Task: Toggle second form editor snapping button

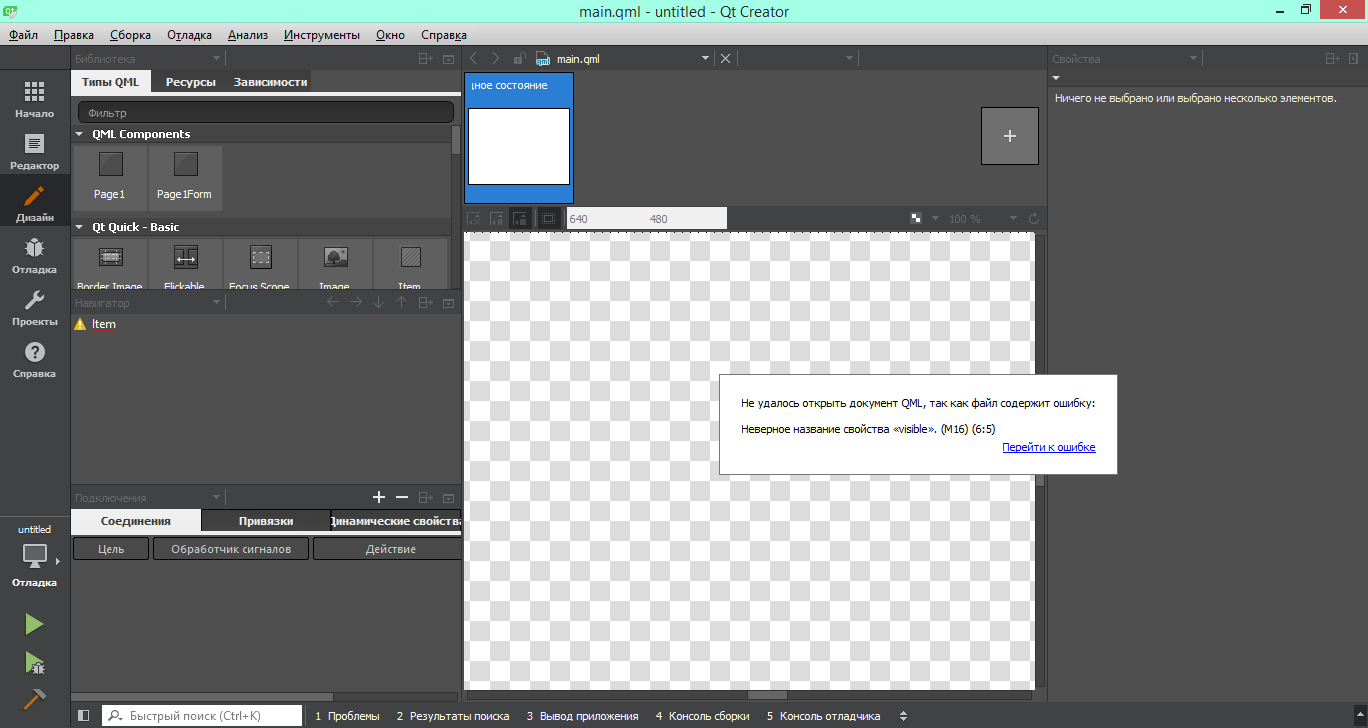Action: (x=497, y=218)
